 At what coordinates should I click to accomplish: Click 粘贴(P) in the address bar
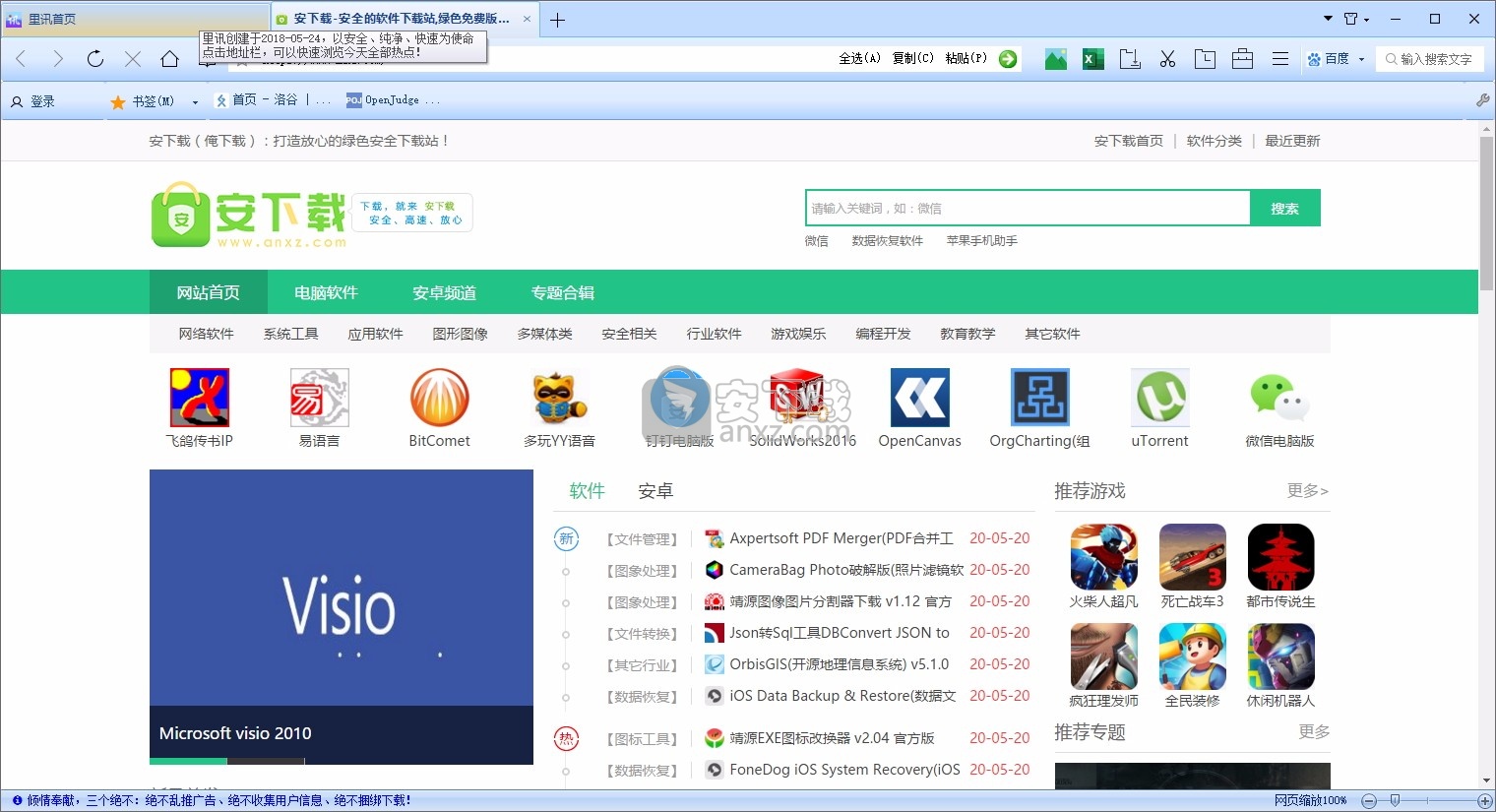coord(966,59)
